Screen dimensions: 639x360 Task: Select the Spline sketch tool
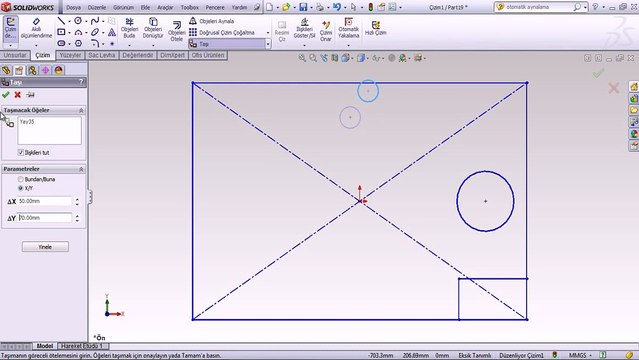click(x=95, y=21)
